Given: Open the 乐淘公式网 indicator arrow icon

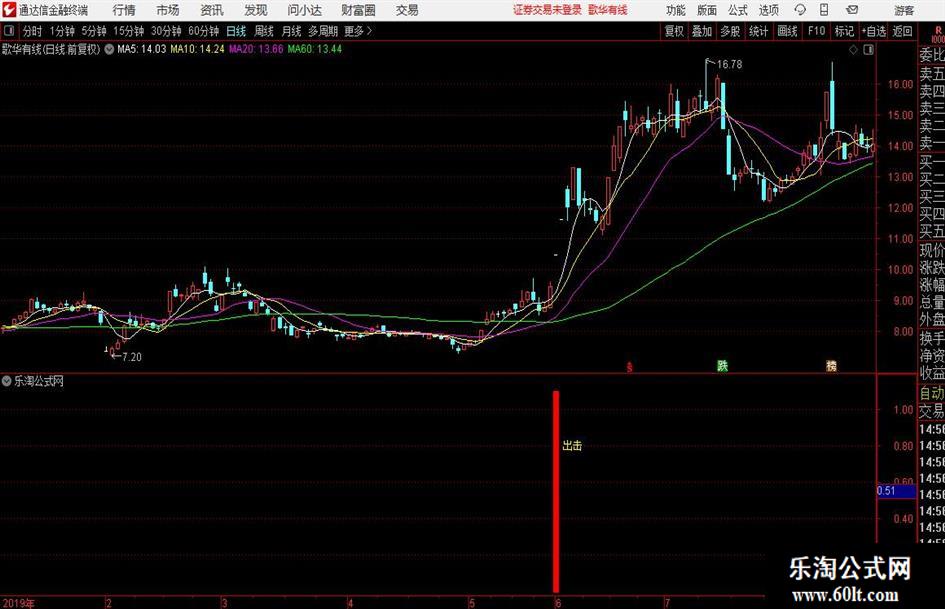Looking at the screenshot, I should tap(7, 381).
